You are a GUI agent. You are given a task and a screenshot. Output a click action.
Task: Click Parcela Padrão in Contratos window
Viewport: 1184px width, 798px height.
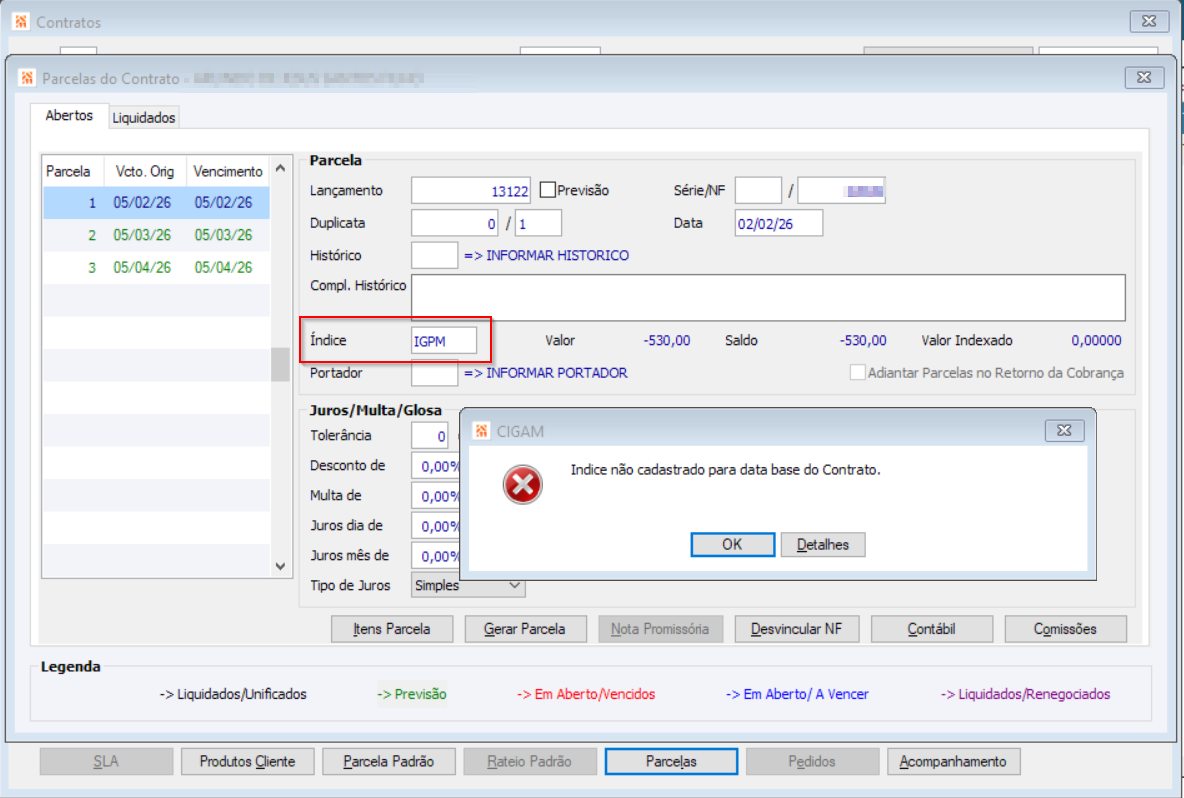pos(389,761)
